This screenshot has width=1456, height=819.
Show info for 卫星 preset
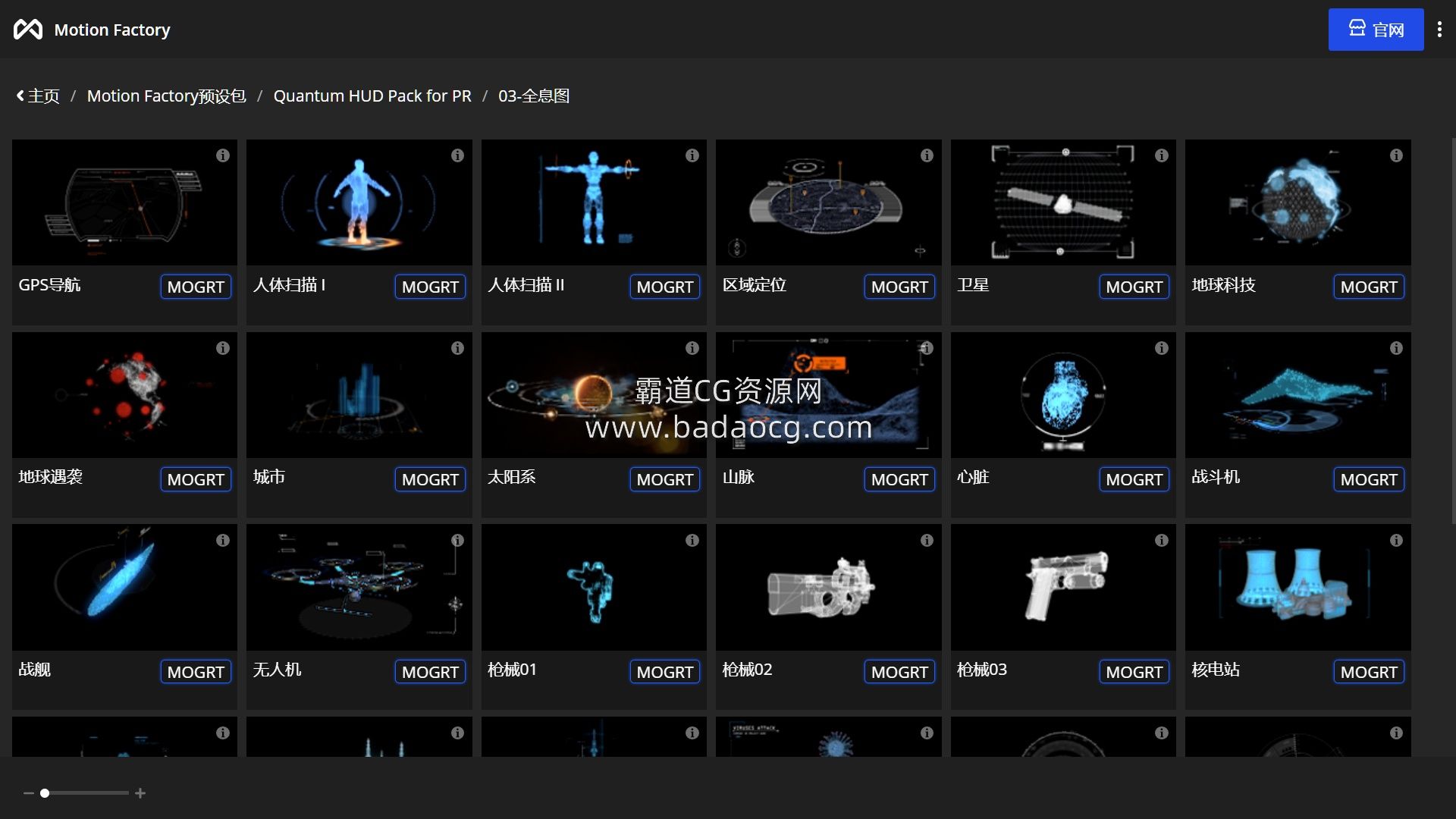pos(1161,155)
